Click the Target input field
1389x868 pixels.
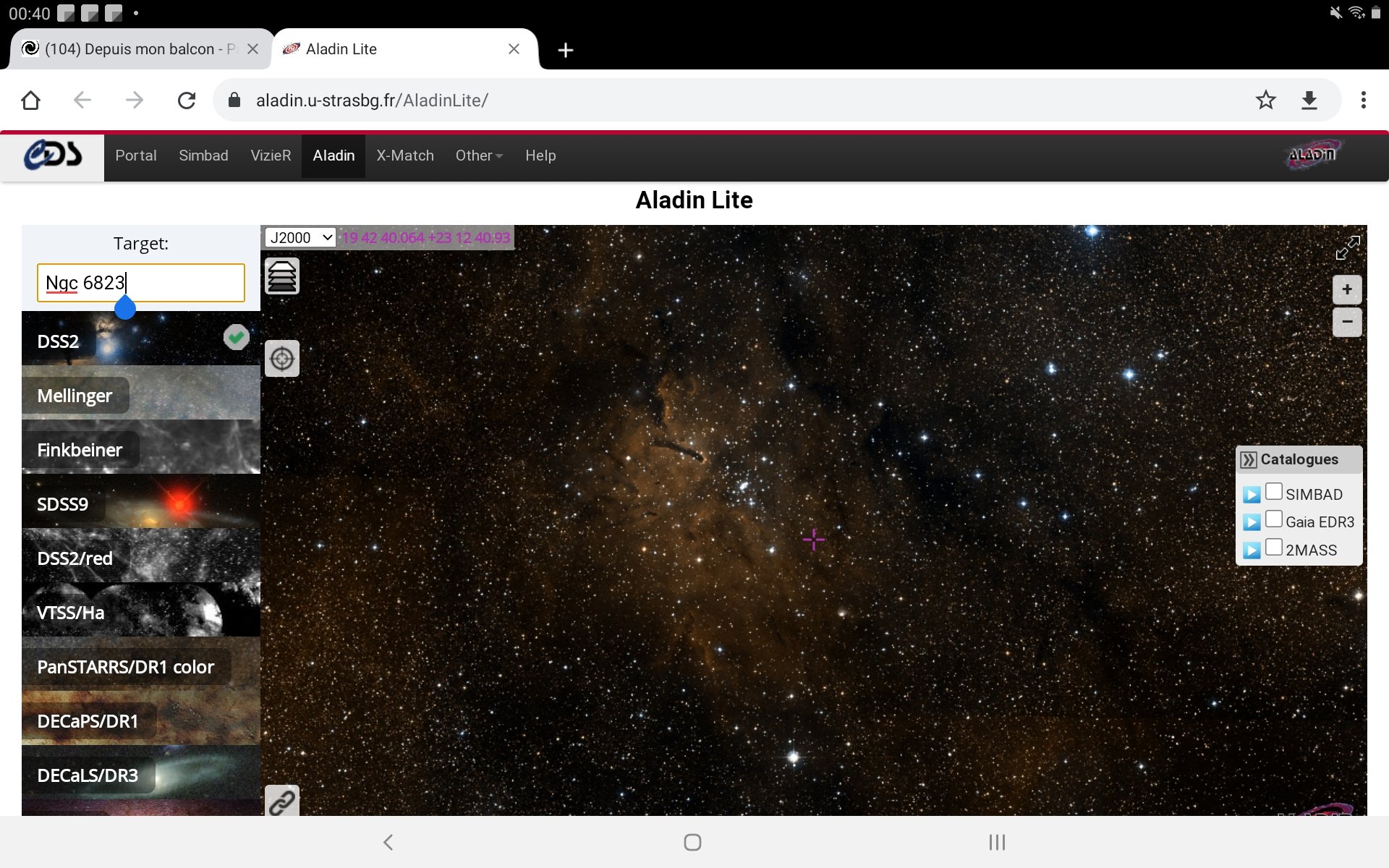click(x=141, y=283)
